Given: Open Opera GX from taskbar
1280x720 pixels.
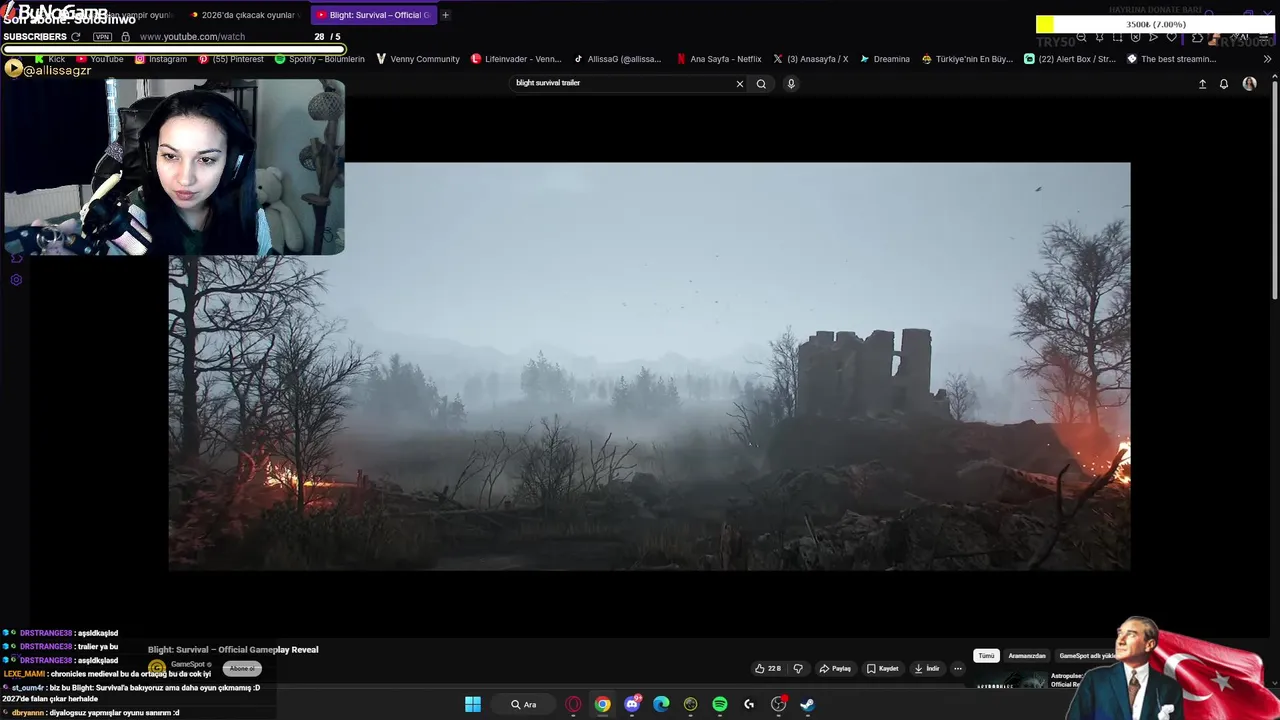Looking at the screenshot, I should point(573,704).
